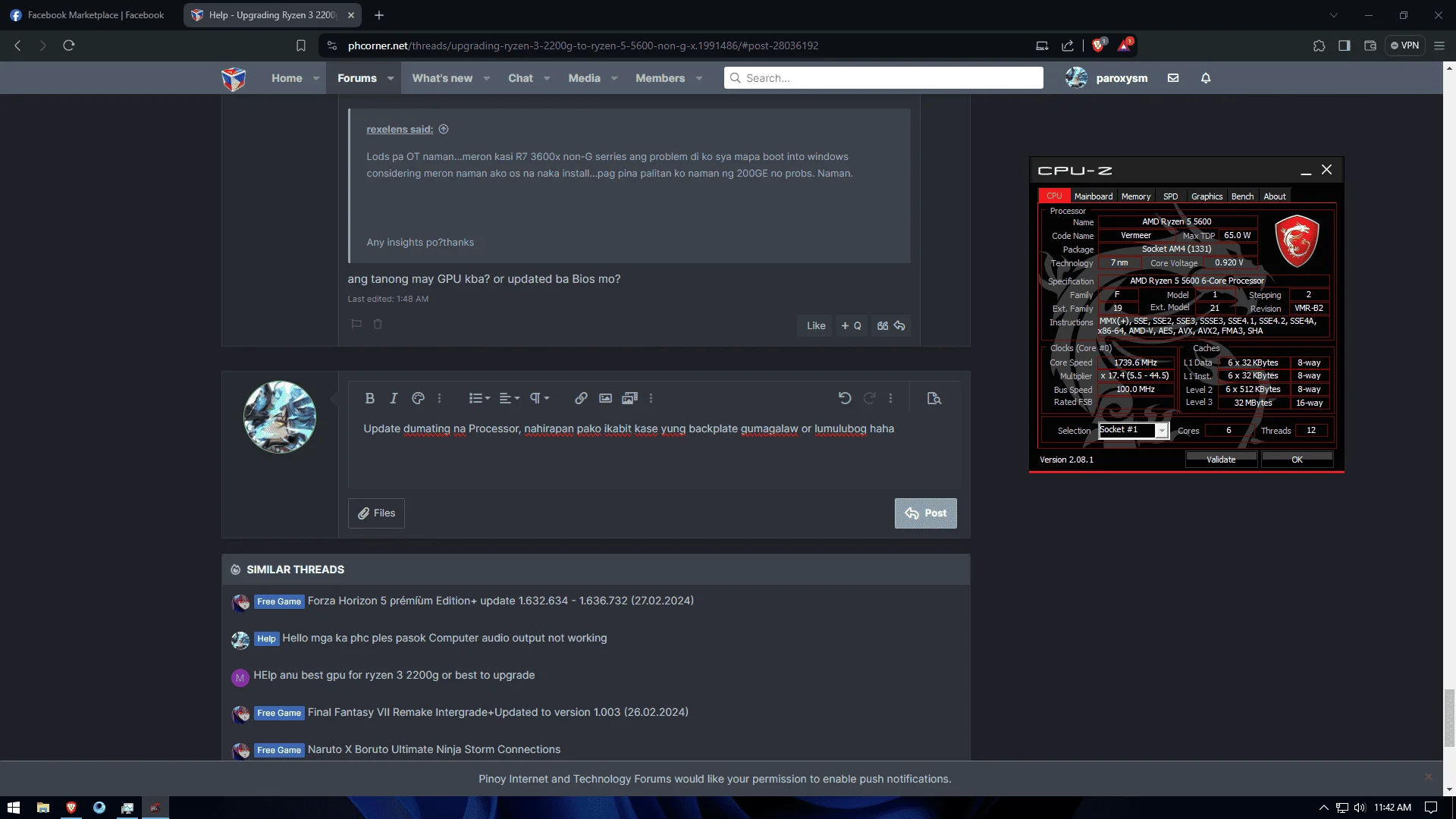Toggle Brave VPN button
1456x819 pixels.
1404,45
